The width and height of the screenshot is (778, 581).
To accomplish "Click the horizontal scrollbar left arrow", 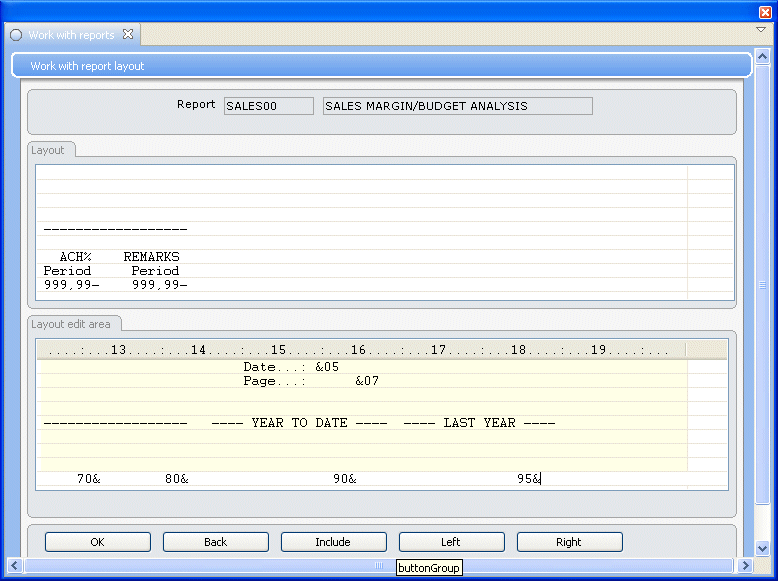I will 14,566.
